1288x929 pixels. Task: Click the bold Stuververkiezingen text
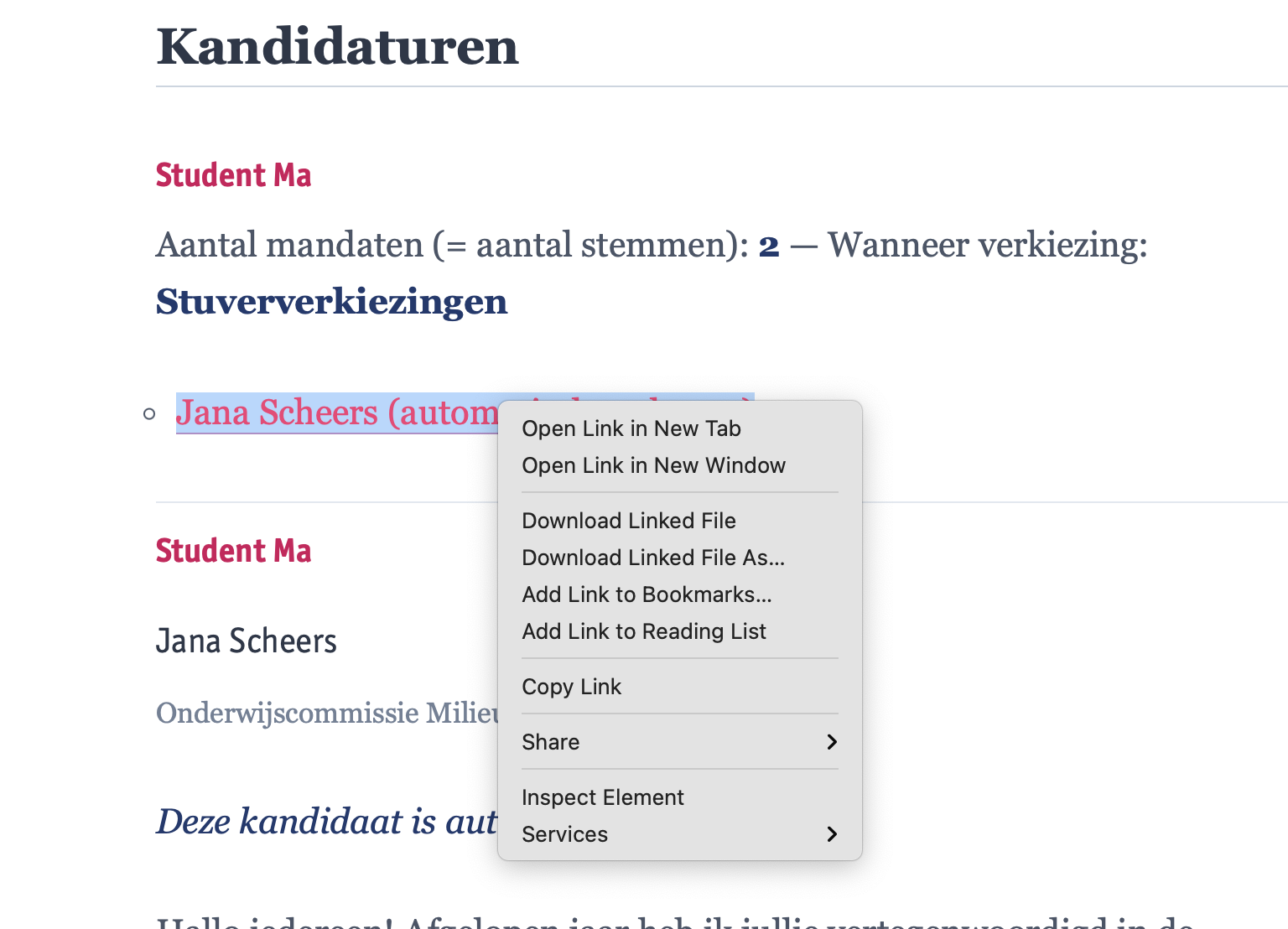(x=331, y=302)
